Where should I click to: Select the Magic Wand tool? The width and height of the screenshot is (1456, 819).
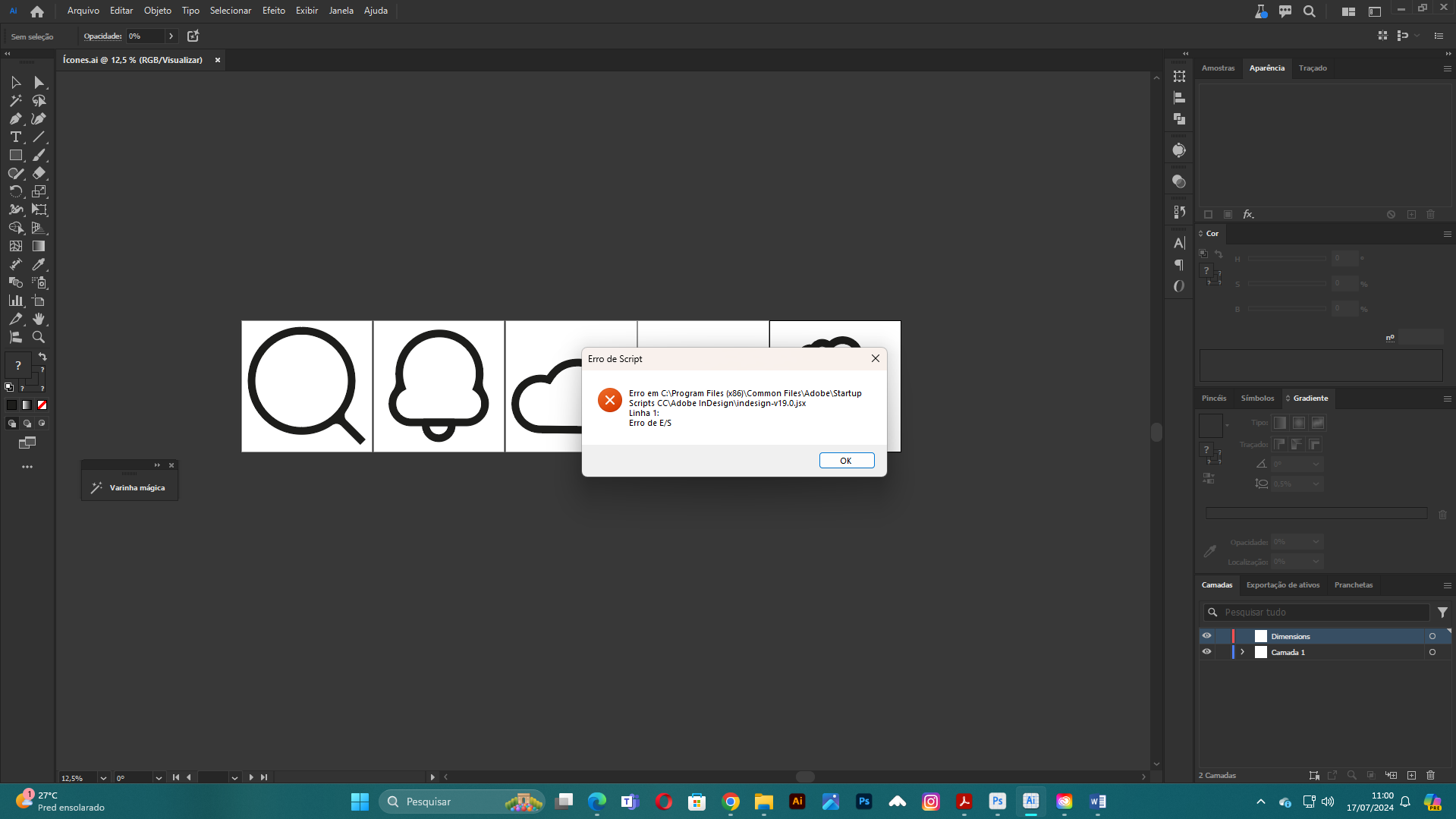tap(16, 100)
